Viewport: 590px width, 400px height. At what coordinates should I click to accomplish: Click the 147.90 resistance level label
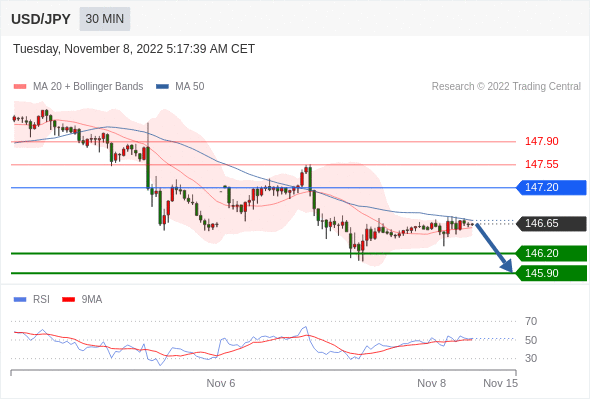pos(541,141)
